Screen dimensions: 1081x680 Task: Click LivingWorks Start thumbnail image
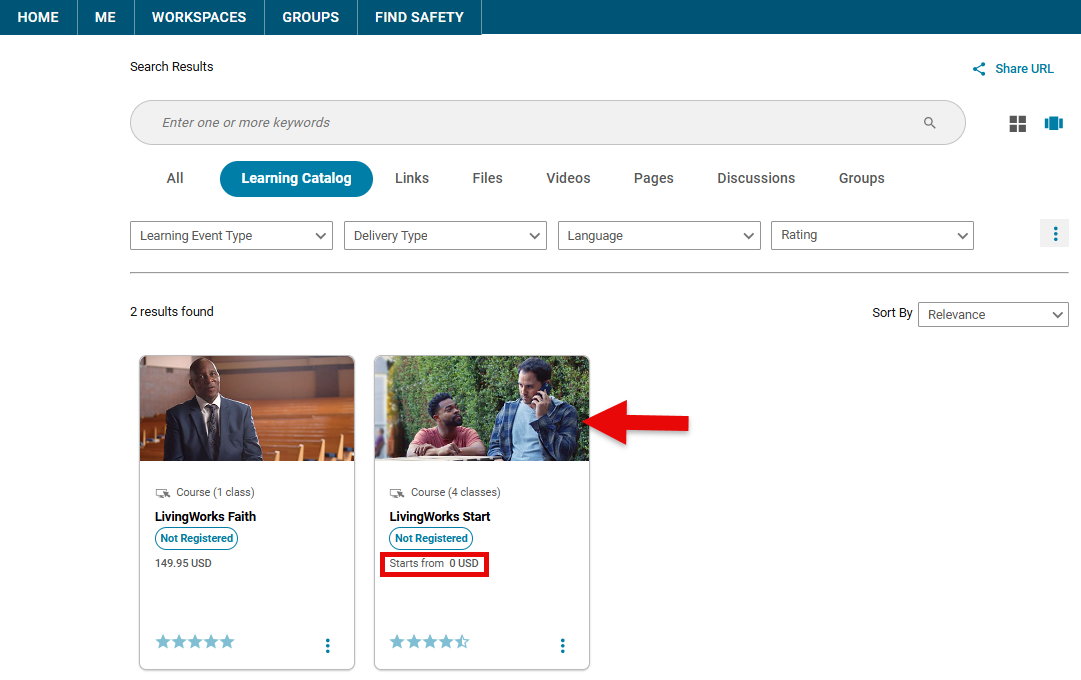point(482,408)
